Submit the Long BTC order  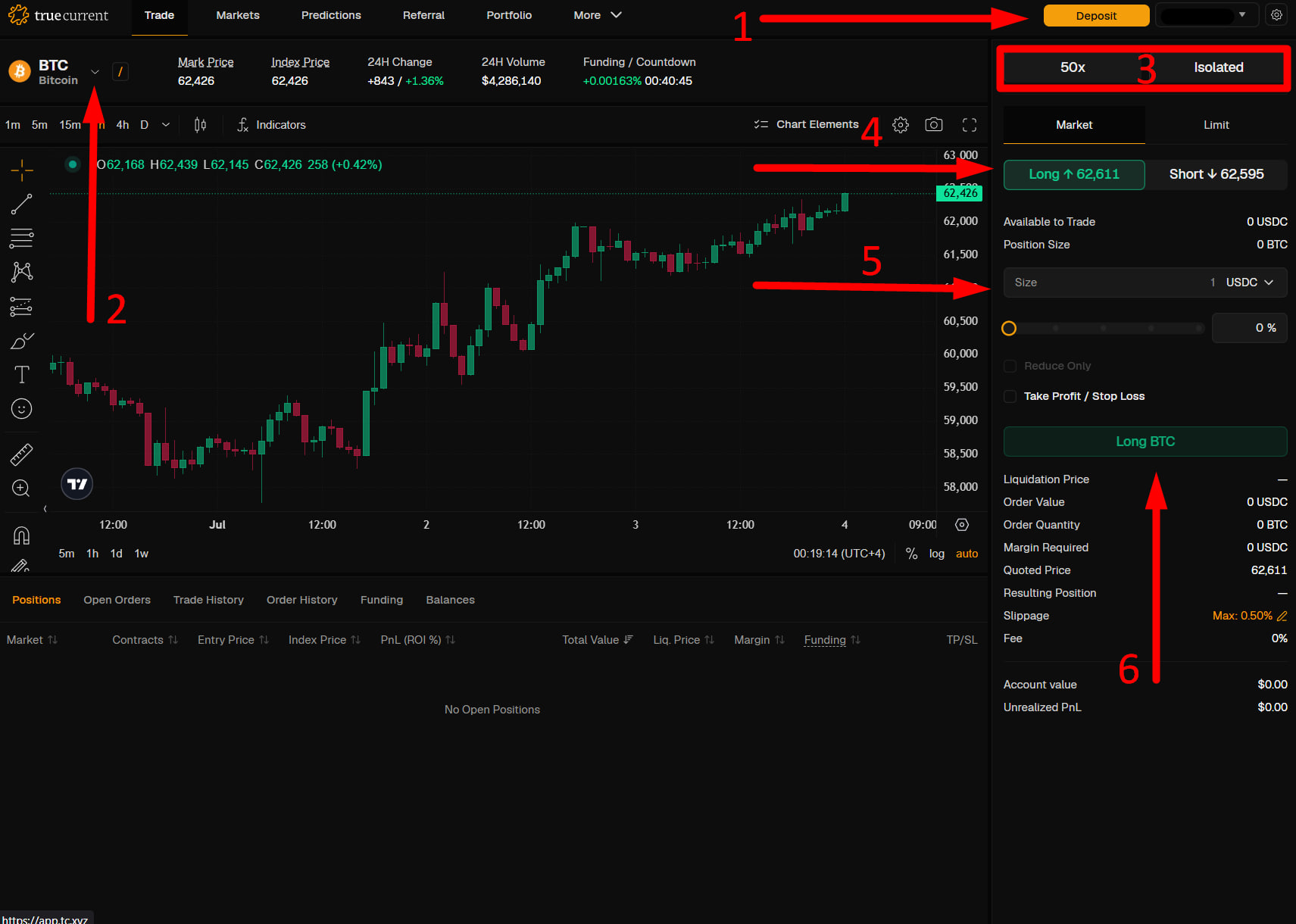(1145, 442)
